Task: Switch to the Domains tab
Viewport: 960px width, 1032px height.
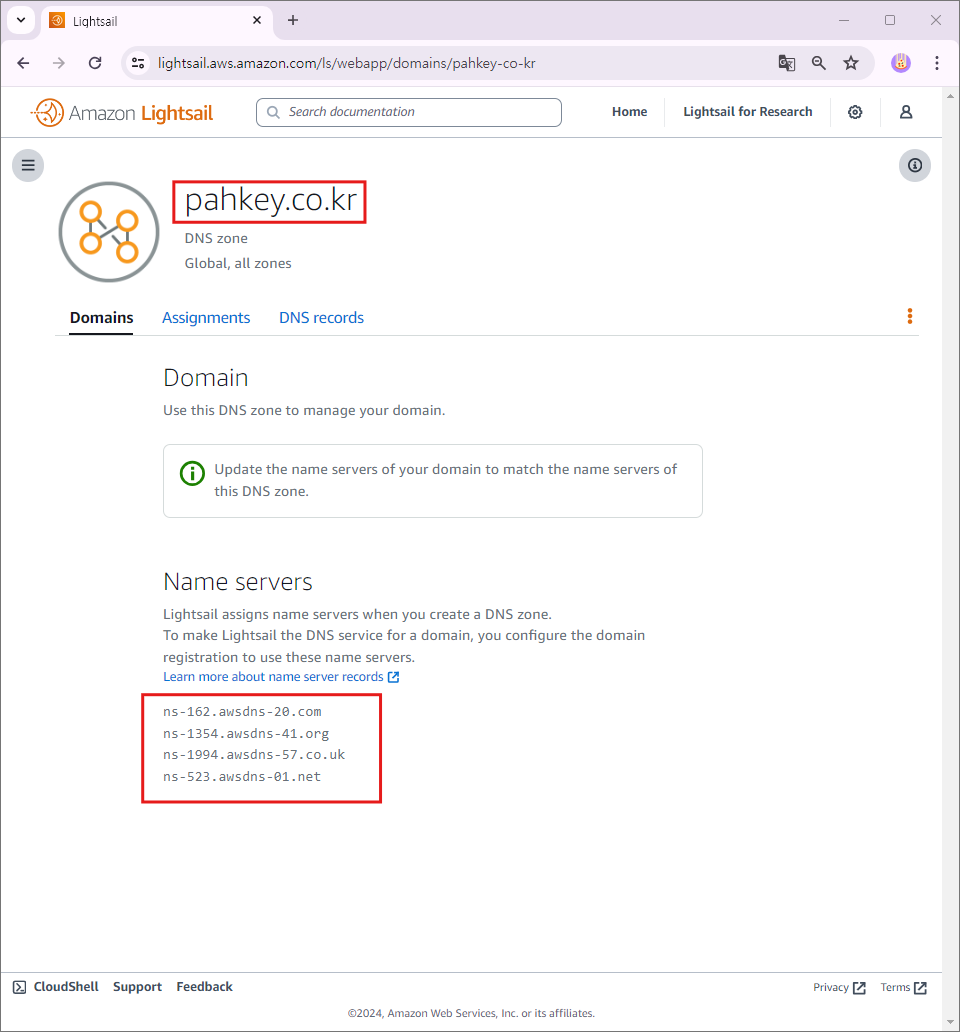Action: (101, 318)
